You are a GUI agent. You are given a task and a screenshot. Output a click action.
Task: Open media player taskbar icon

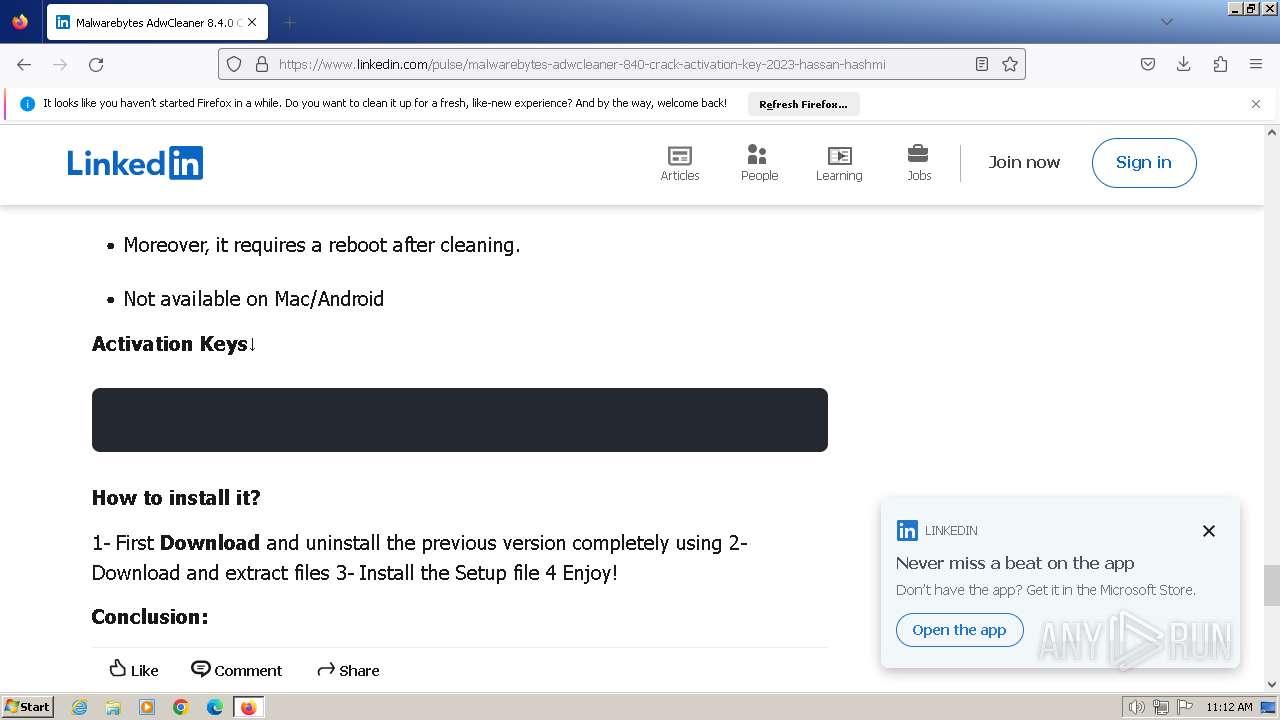pyautogui.click(x=147, y=707)
